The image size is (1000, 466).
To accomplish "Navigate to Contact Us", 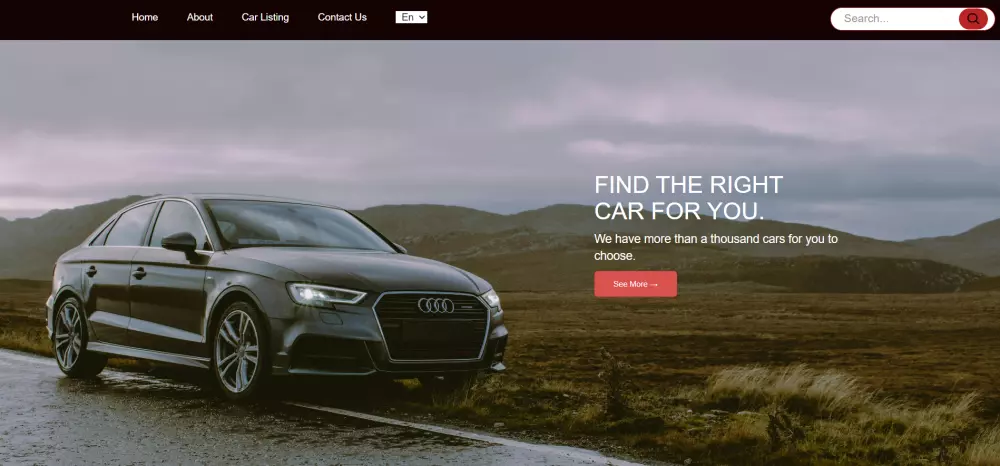I will pos(342,17).
